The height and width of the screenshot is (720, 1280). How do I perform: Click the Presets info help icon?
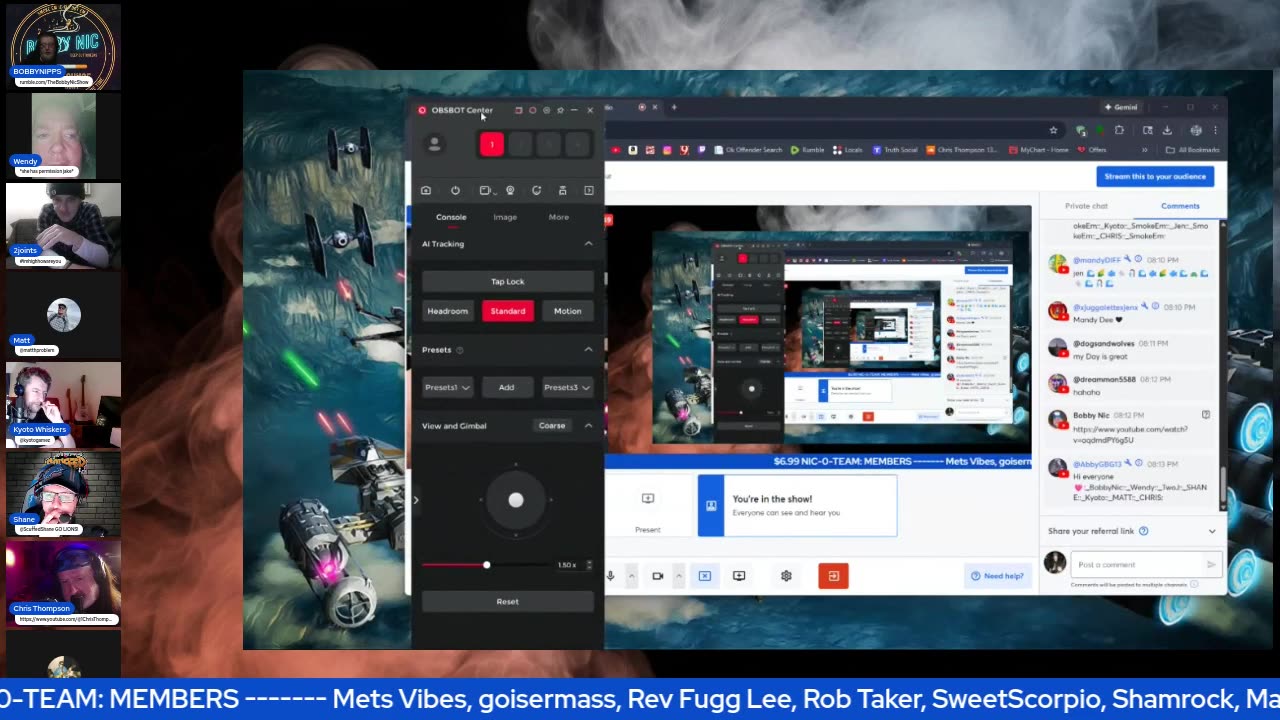(460, 350)
